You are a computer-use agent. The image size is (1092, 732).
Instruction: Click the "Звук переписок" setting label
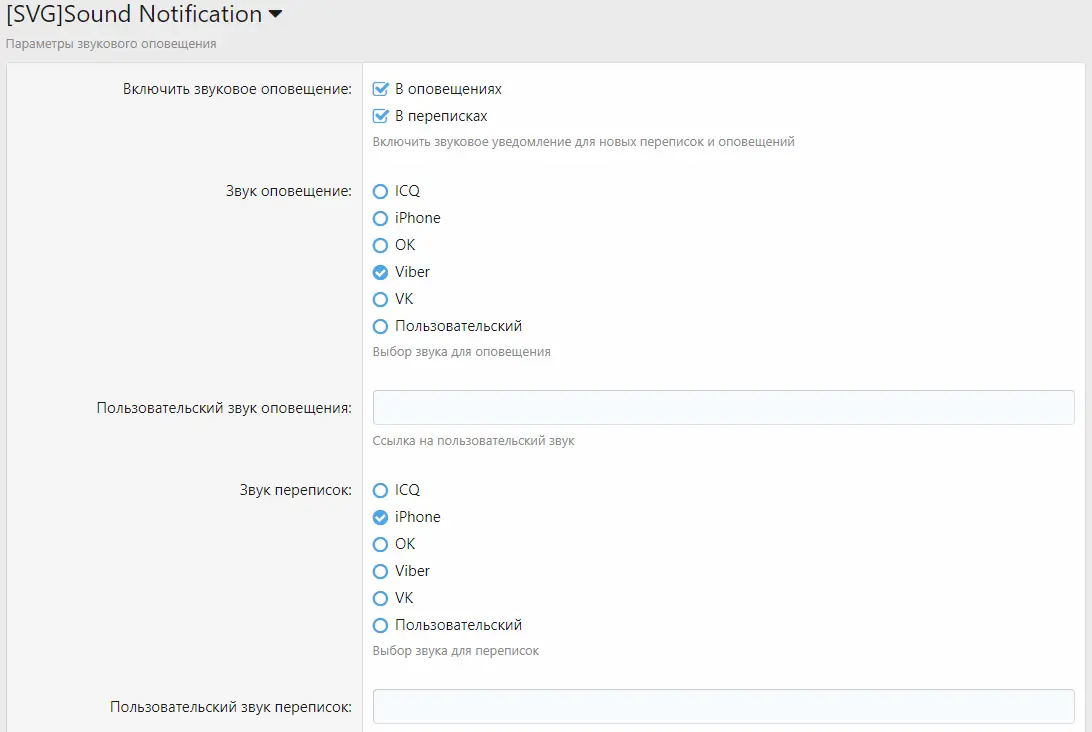(295, 490)
